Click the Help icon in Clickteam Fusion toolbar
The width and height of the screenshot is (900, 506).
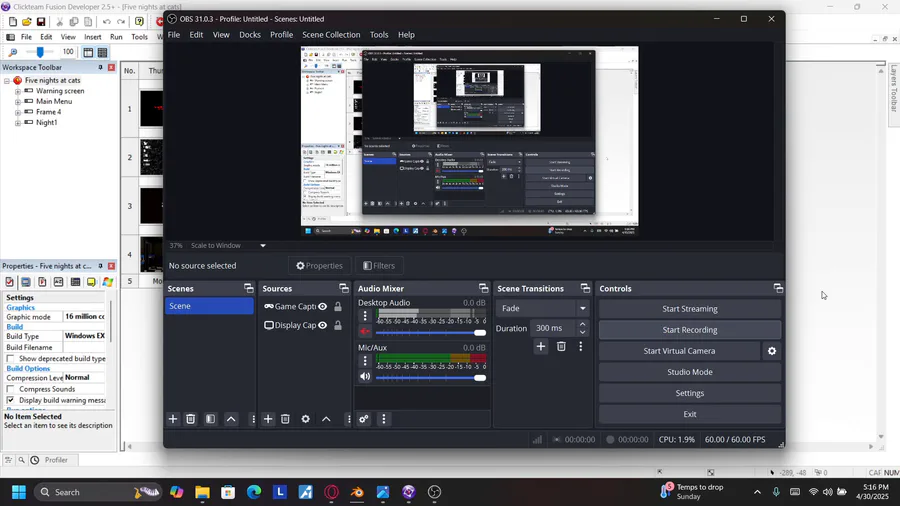139,22
